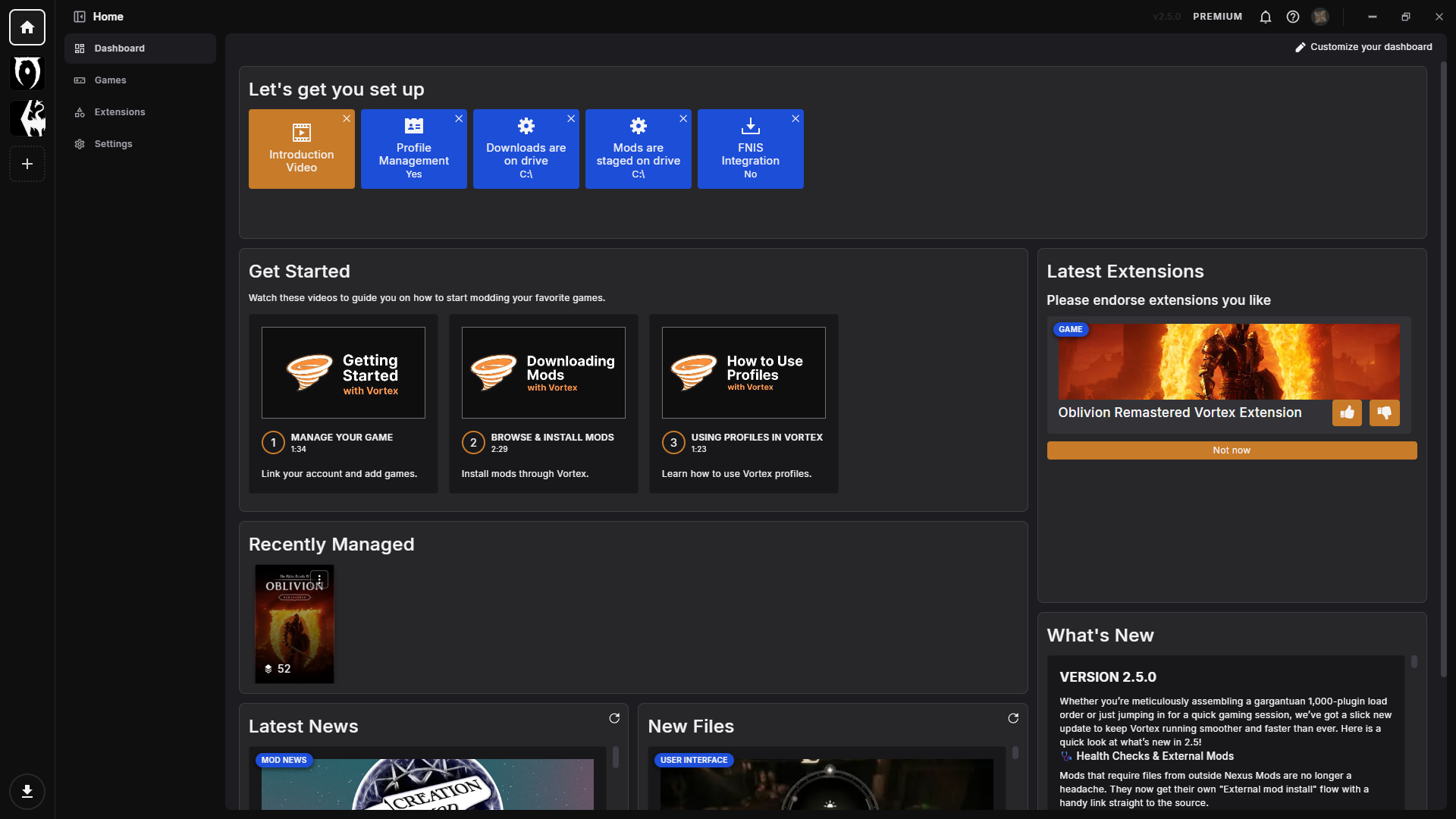Dismiss the Profile Management card
This screenshot has height=819, width=1456.
point(459,119)
